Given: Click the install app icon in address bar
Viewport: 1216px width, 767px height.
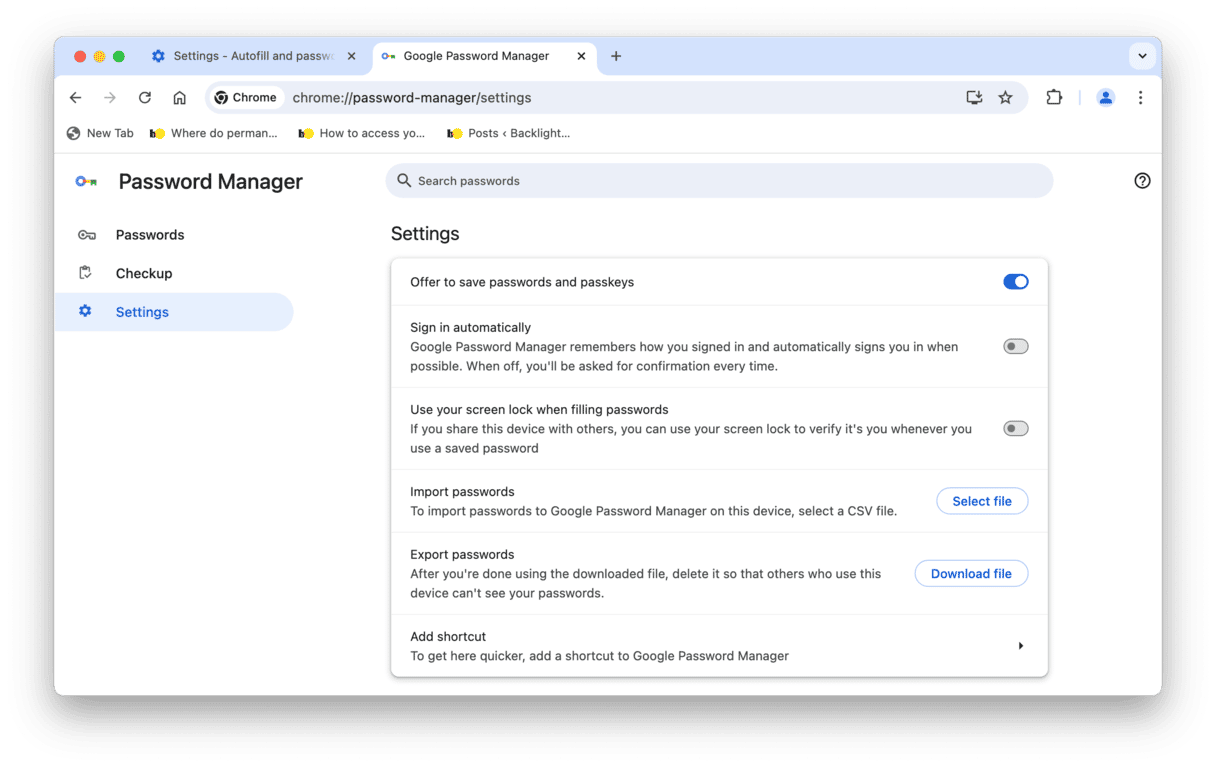Looking at the screenshot, I should click(974, 98).
